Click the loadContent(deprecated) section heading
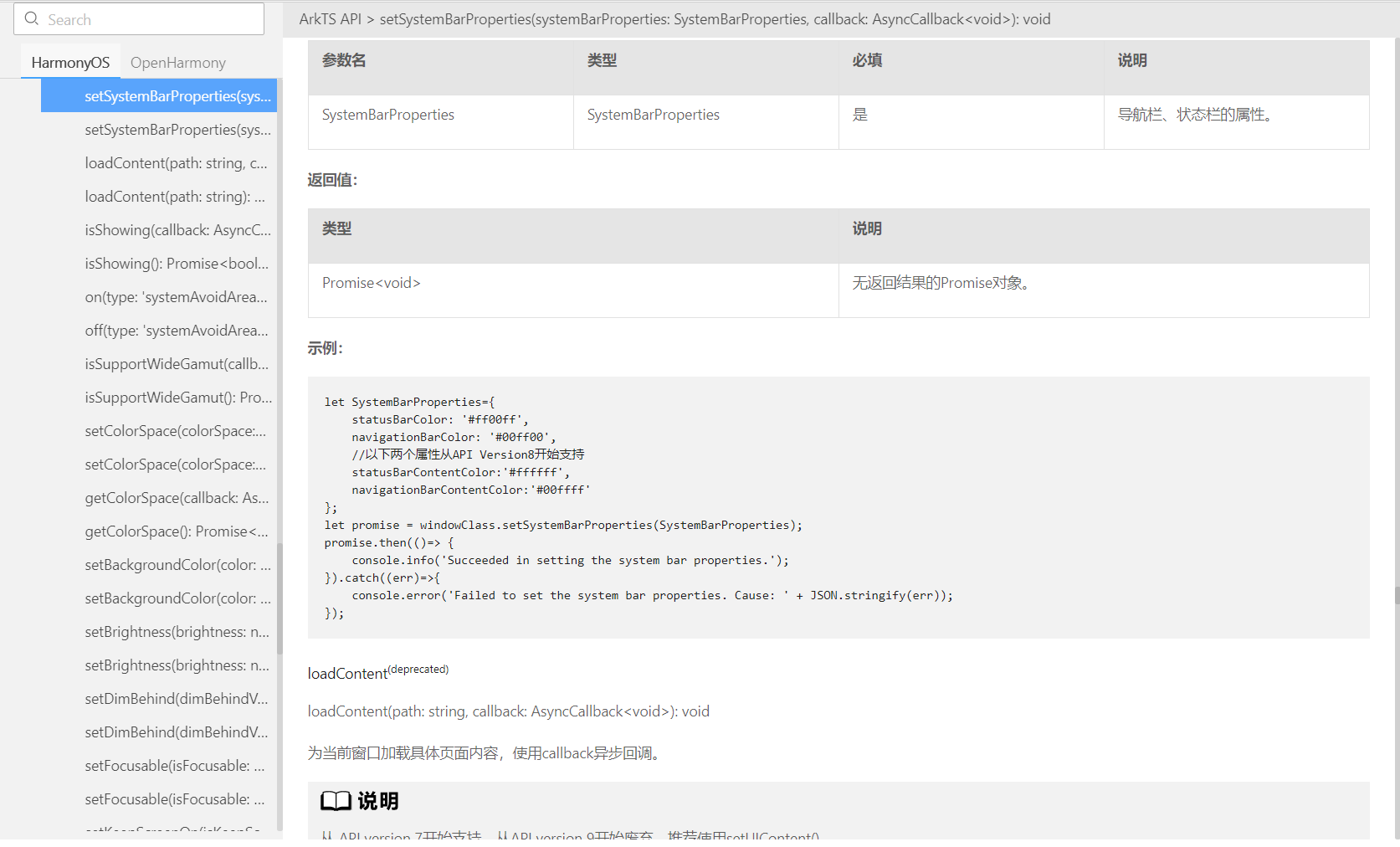 [378, 672]
